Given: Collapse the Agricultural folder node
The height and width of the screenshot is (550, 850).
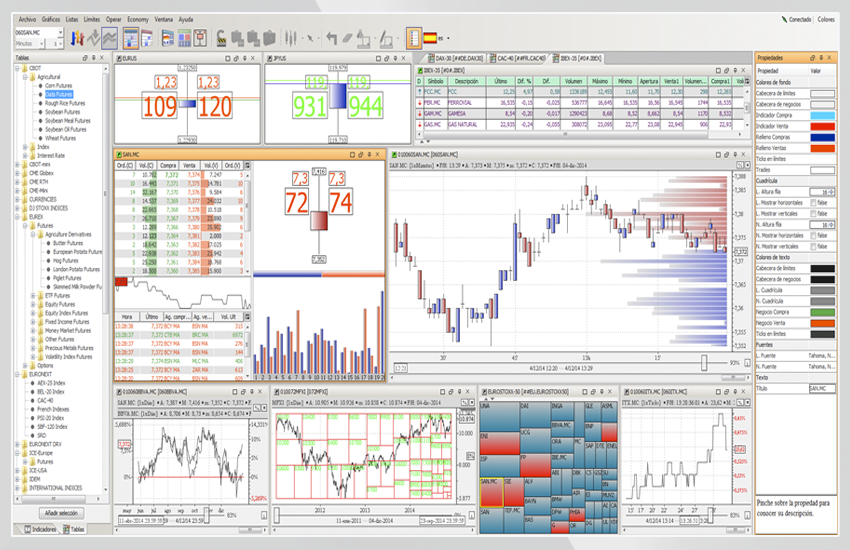Looking at the screenshot, I should [x=25, y=77].
